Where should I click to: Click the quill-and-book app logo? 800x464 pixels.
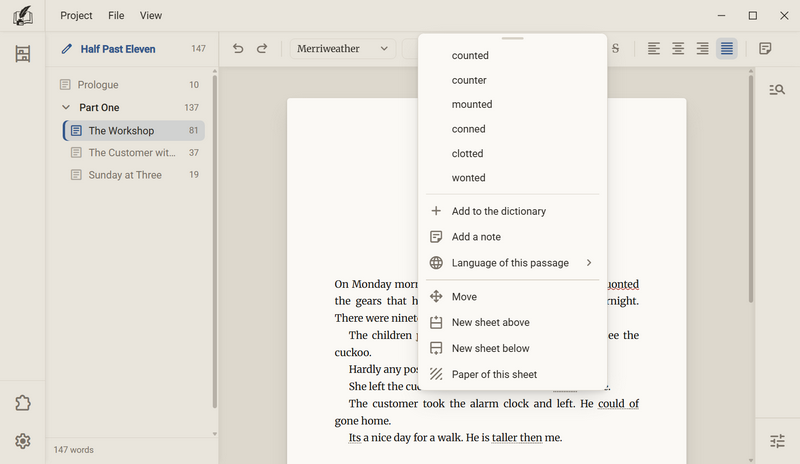(x=22, y=15)
